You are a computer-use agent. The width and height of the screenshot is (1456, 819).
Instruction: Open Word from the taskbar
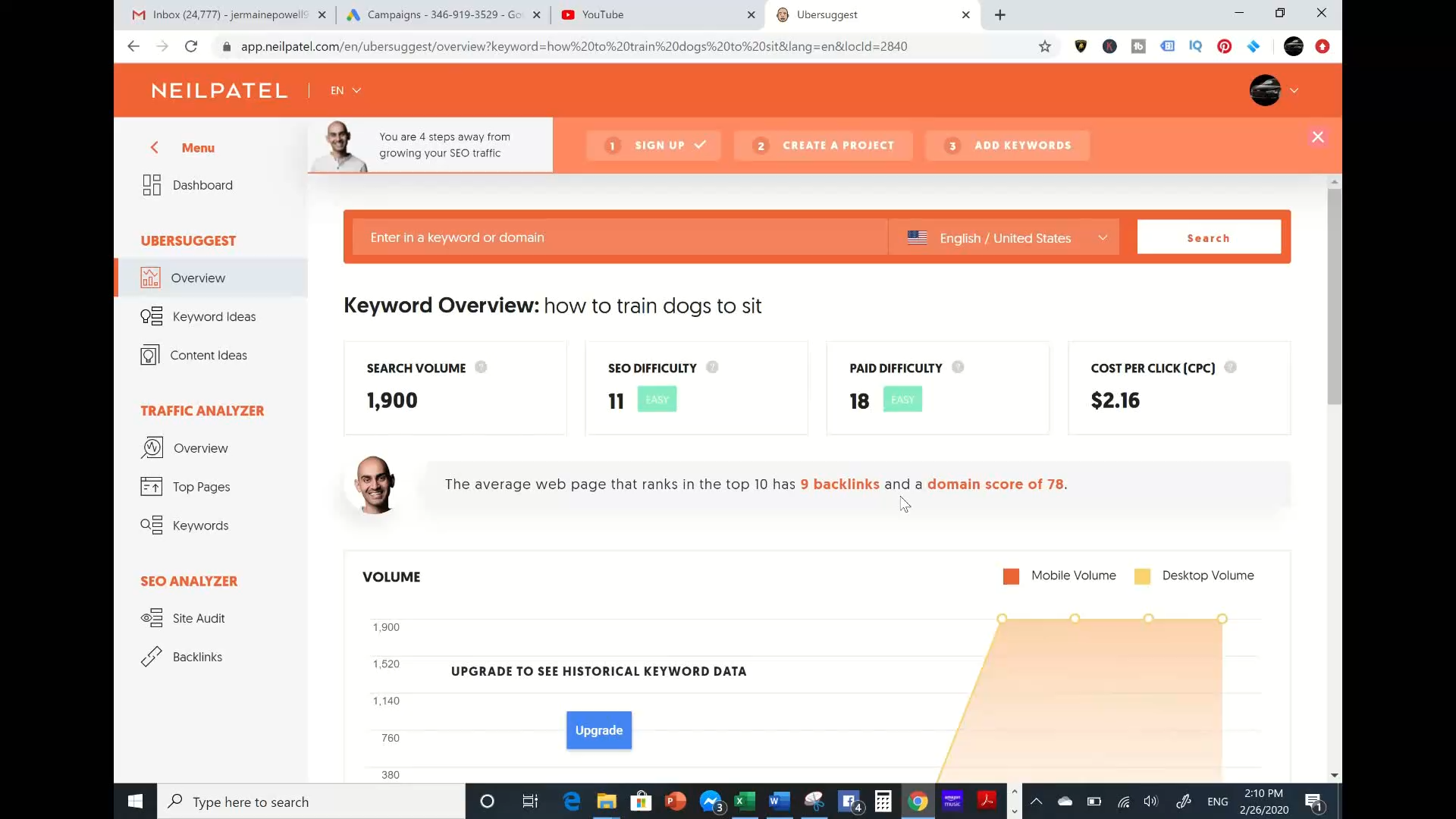[x=779, y=802]
